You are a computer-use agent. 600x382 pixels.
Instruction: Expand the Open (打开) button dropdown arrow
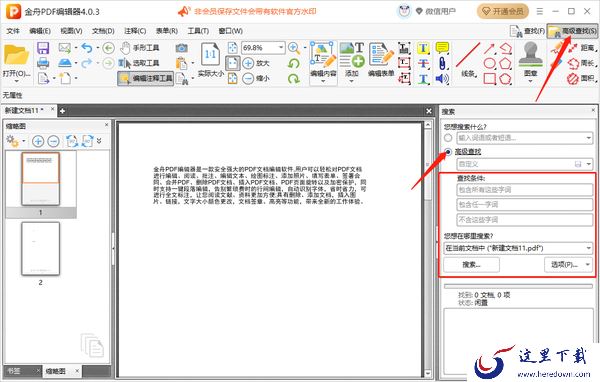(x=16, y=81)
